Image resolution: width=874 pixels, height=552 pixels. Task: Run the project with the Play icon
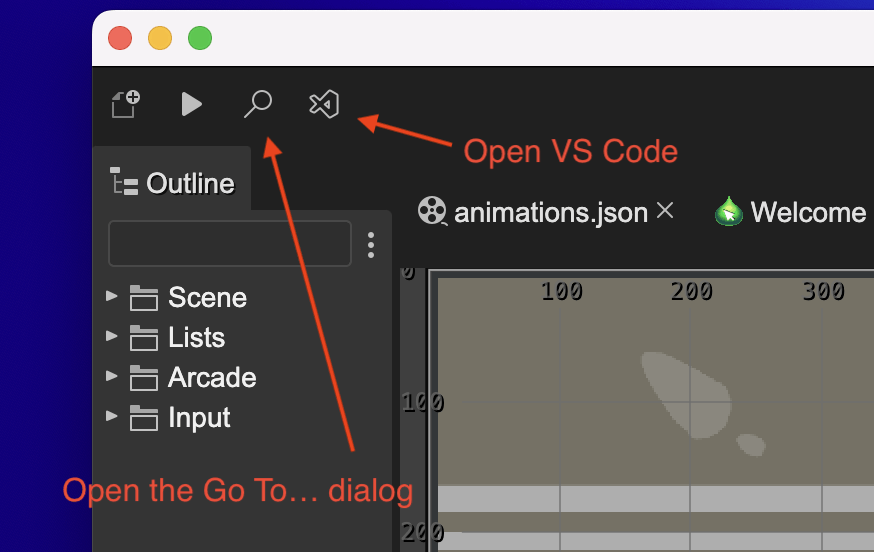[x=191, y=104]
